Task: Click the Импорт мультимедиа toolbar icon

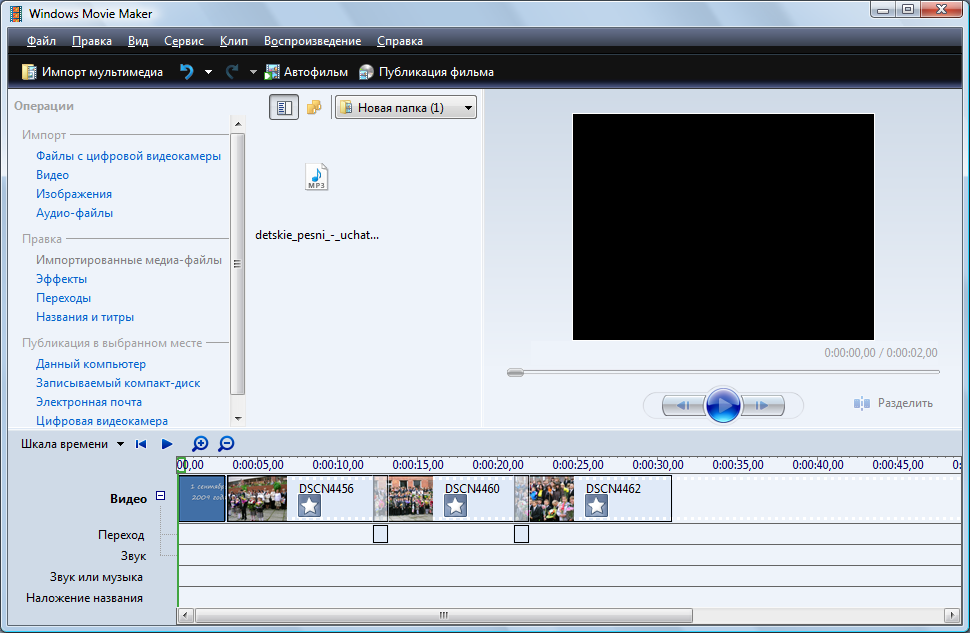Action: click(27, 71)
